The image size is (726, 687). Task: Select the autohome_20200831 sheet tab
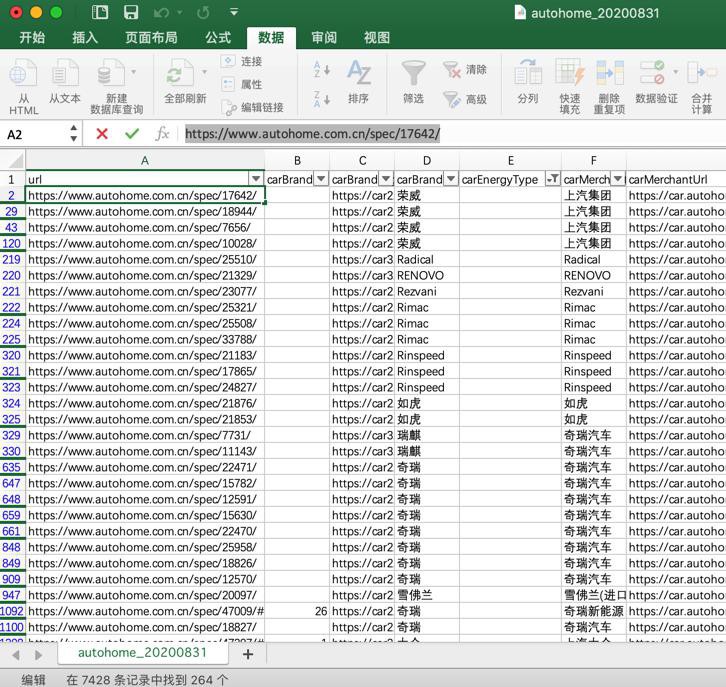click(x=142, y=653)
